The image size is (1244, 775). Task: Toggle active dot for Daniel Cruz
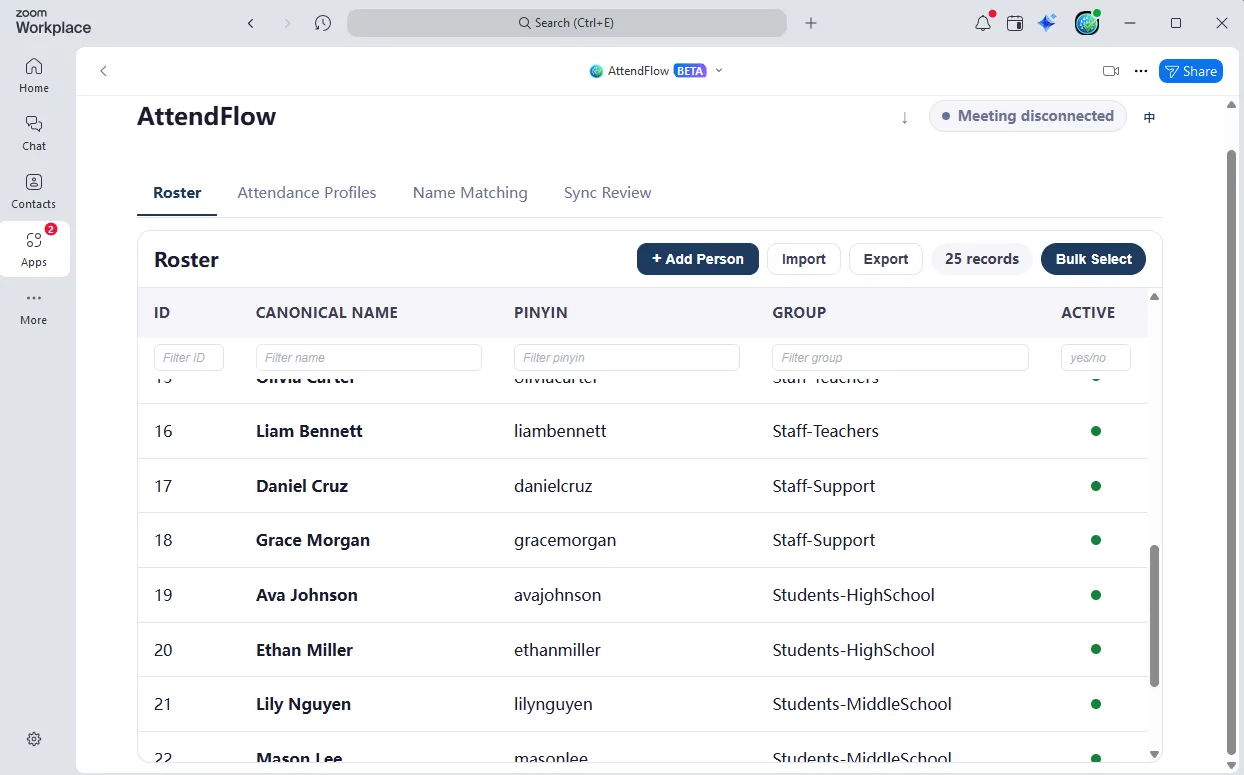coord(1096,486)
